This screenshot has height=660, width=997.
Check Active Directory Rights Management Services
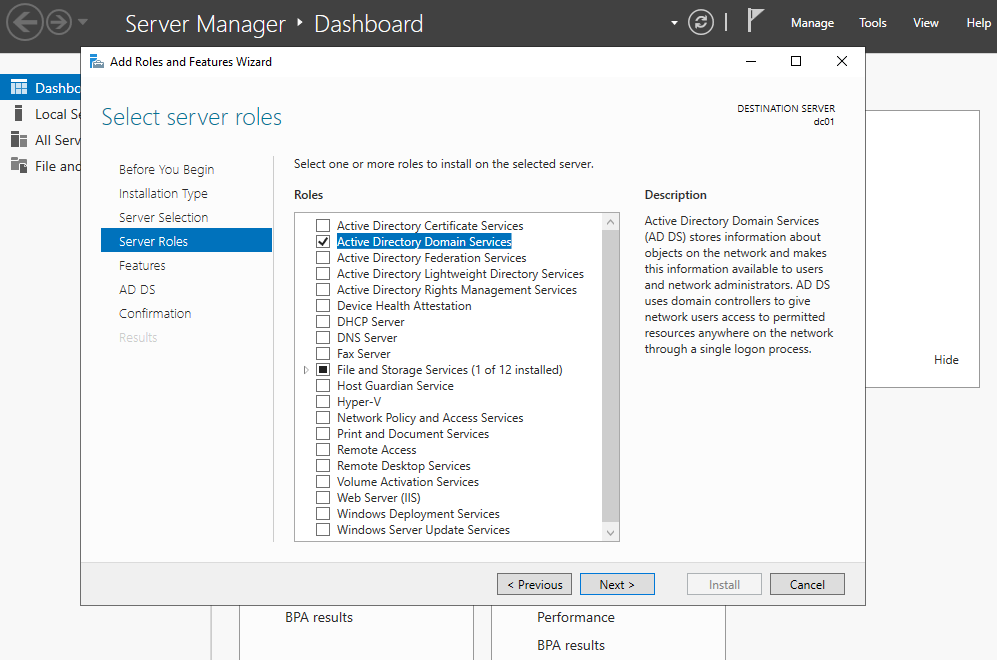[323, 289]
